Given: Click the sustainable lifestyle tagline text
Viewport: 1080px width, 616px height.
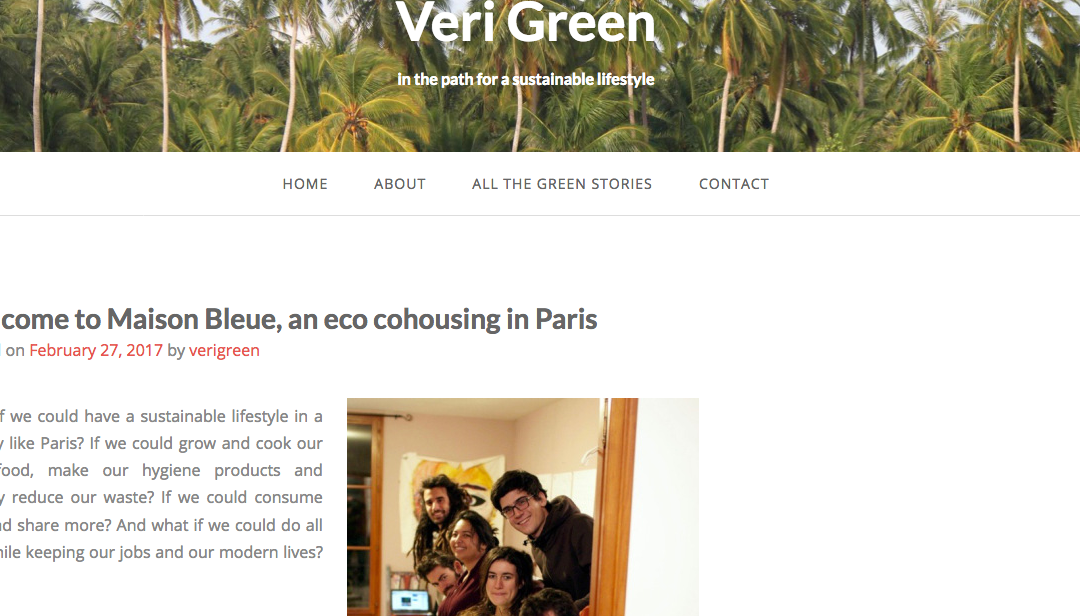Looking at the screenshot, I should (x=526, y=79).
